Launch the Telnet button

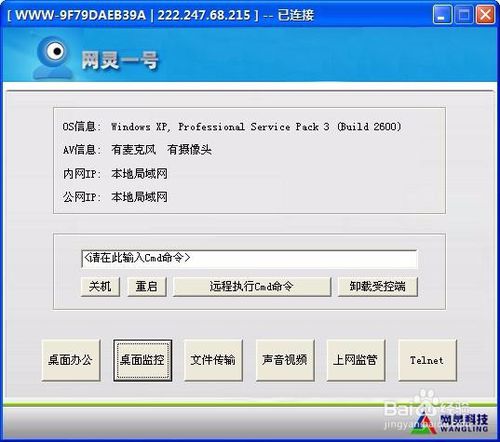[427, 360]
